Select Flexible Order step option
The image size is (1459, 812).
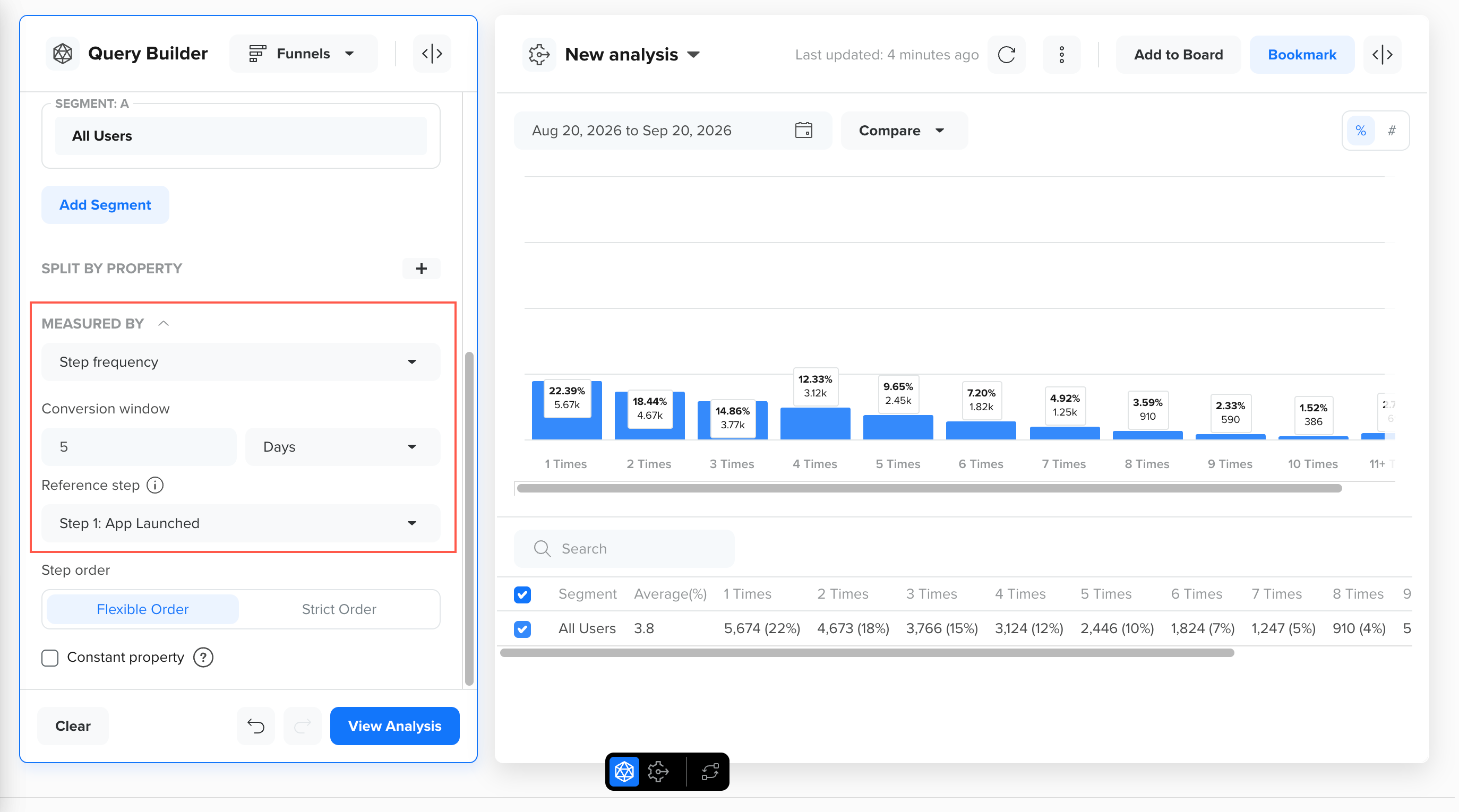[x=143, y=609]
